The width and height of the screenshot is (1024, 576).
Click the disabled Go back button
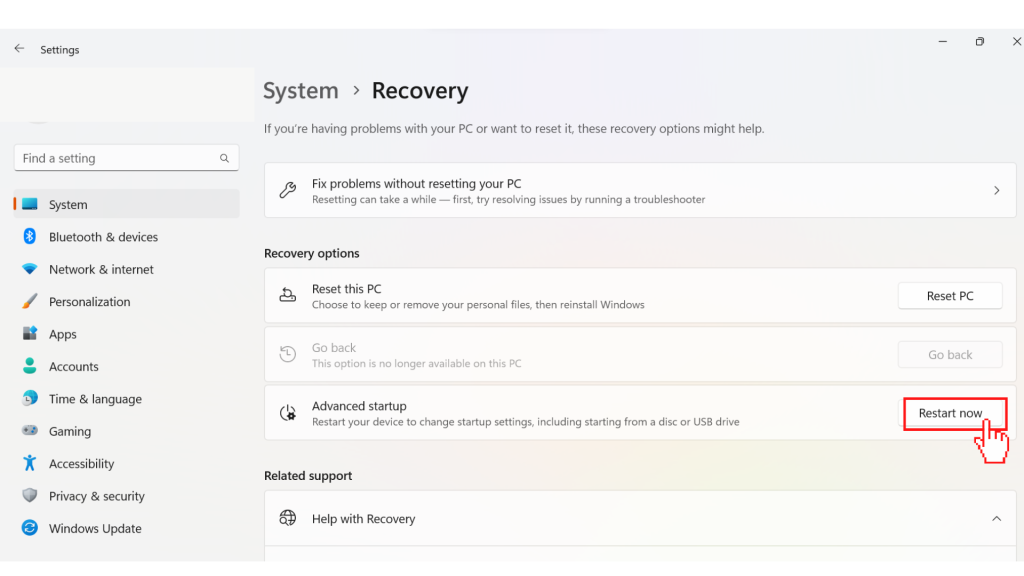[x=950, y=355]
